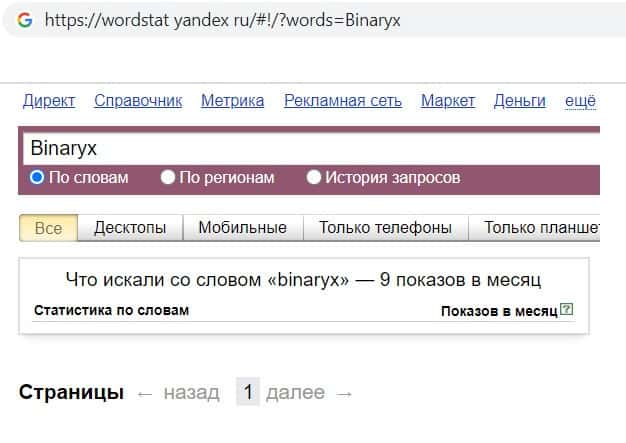
Task: Select the По словам radio button
Action: 37,177
